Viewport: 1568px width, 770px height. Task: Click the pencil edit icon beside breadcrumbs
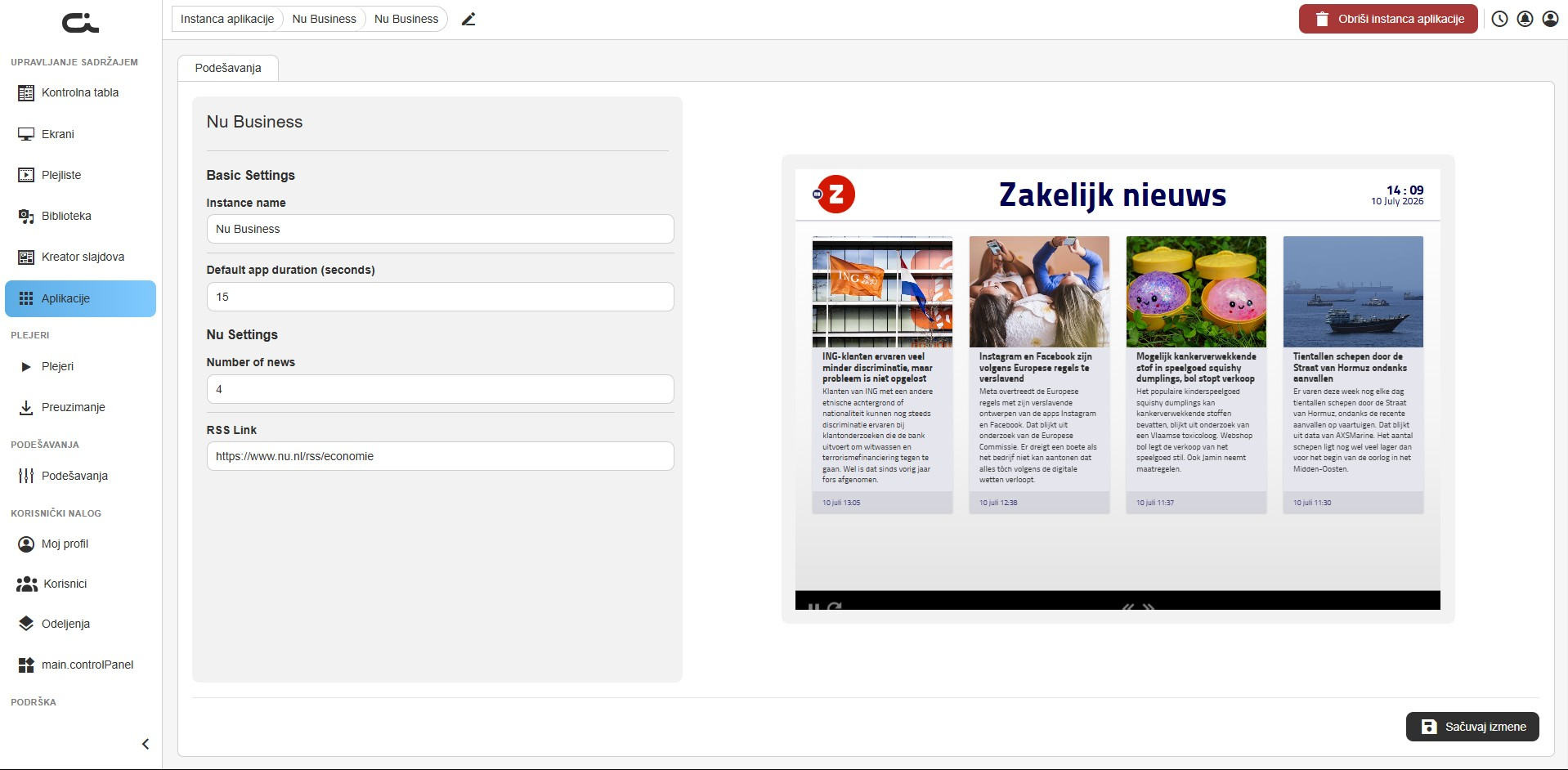468,19
